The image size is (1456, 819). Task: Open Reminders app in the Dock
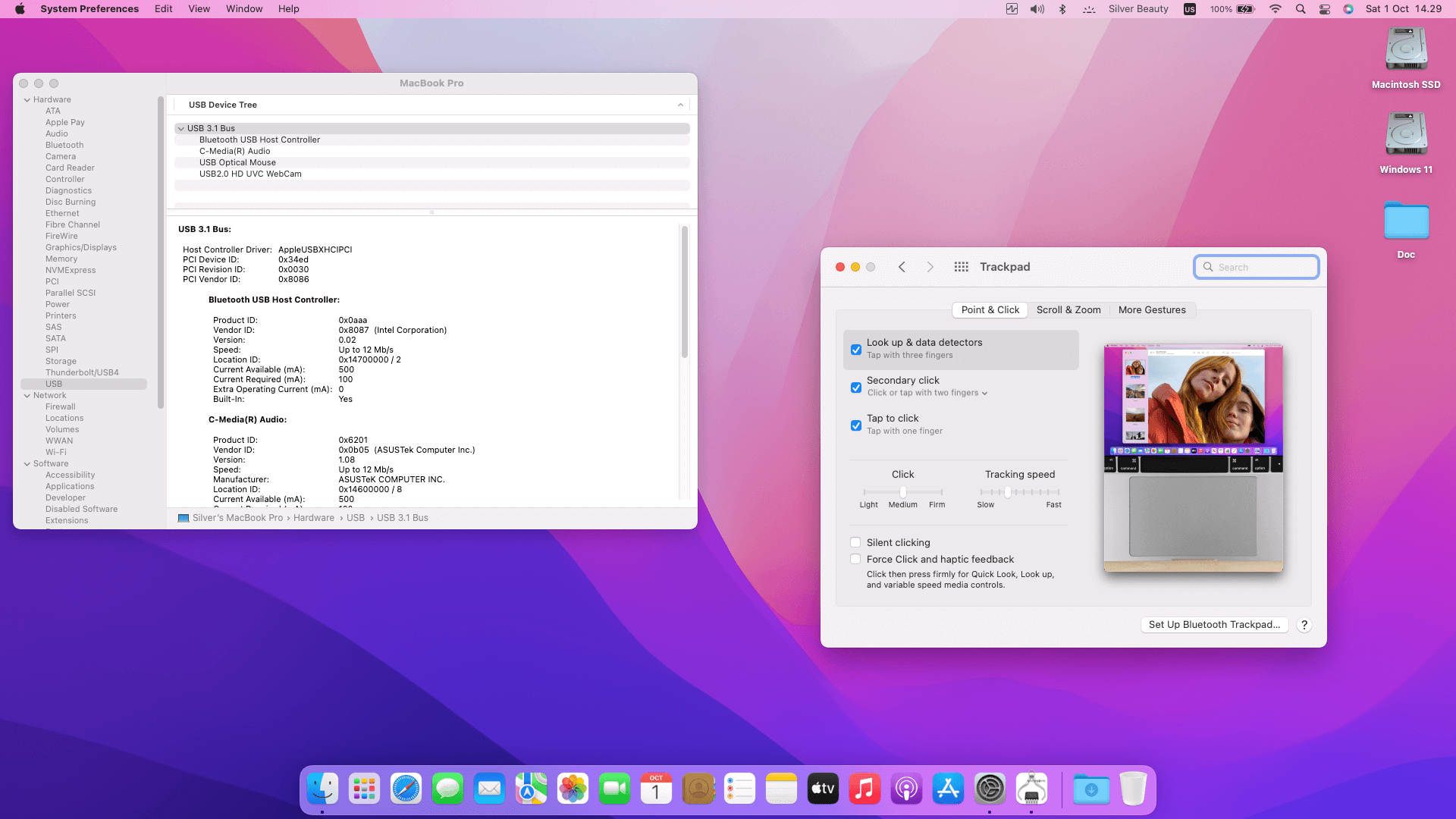(x=740, y=789)
